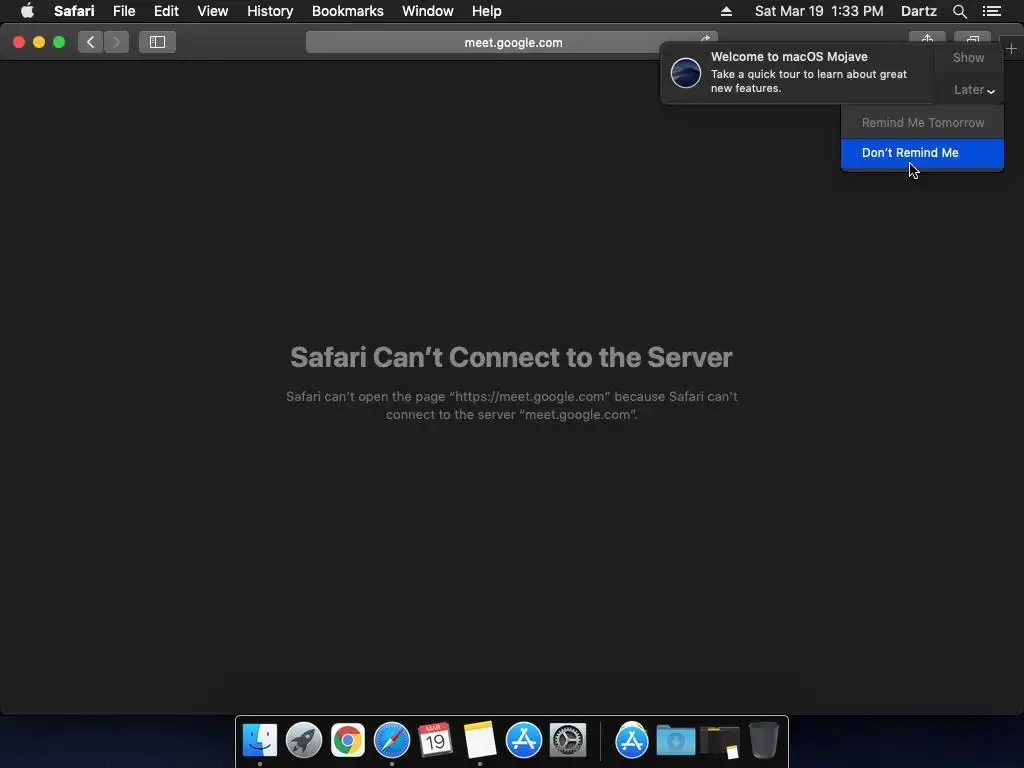
Task: Open the File menu
Action: coord(123,11)
